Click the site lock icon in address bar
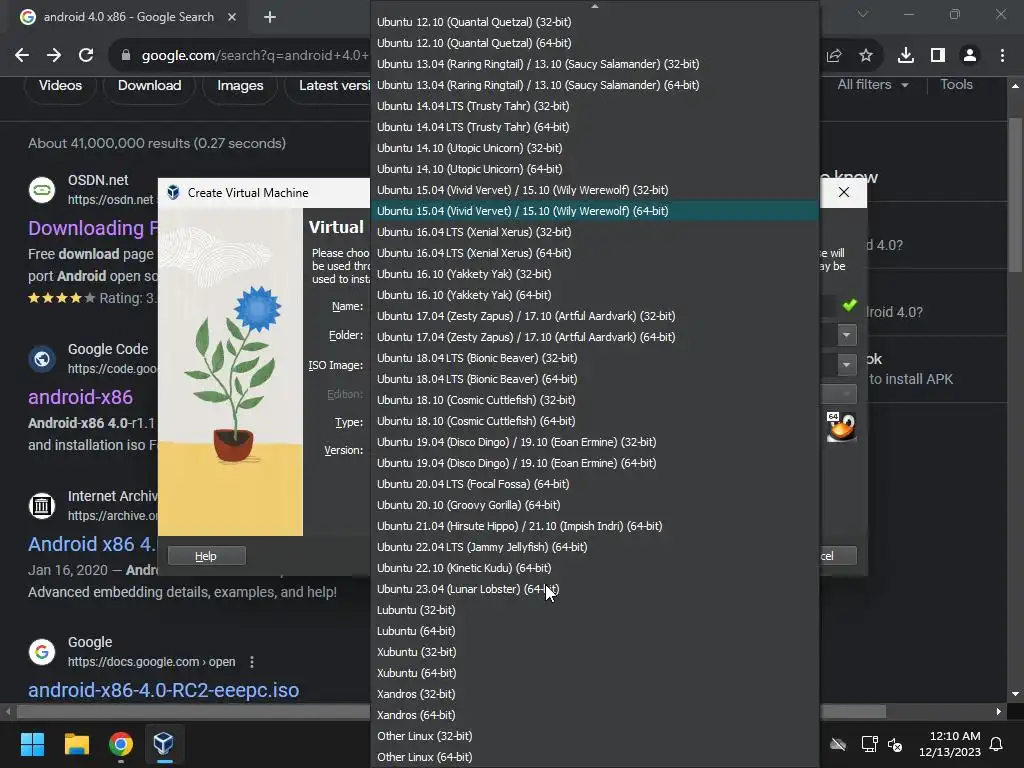Screen dimensions: 1024x768 126,56
